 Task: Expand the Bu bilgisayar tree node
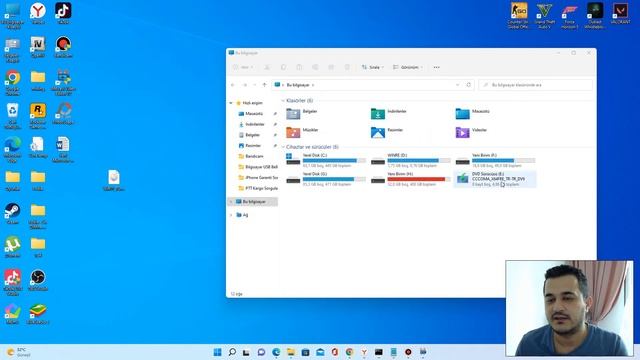click(231, 202)
